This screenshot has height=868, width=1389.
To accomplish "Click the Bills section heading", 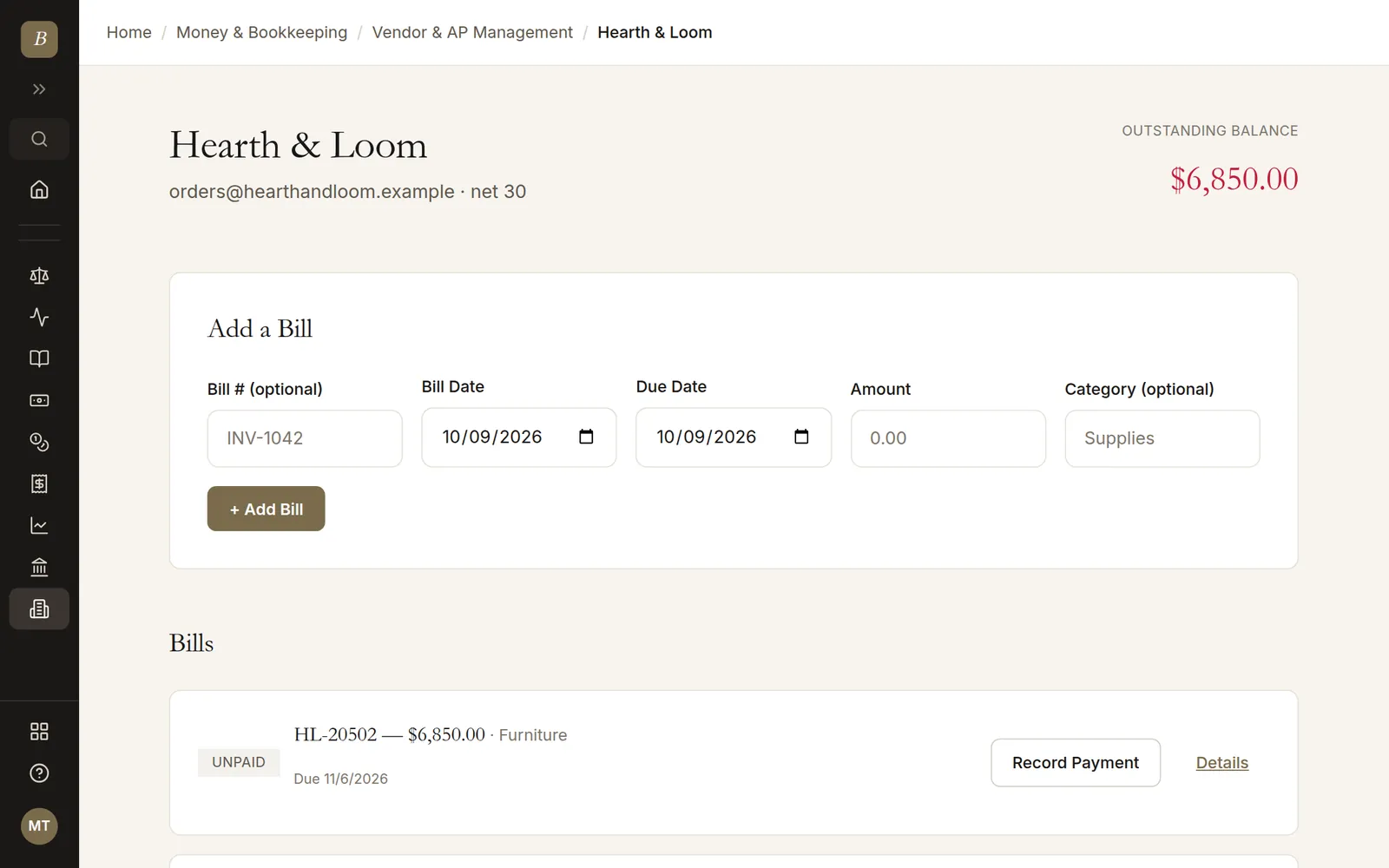I will 191,643.
